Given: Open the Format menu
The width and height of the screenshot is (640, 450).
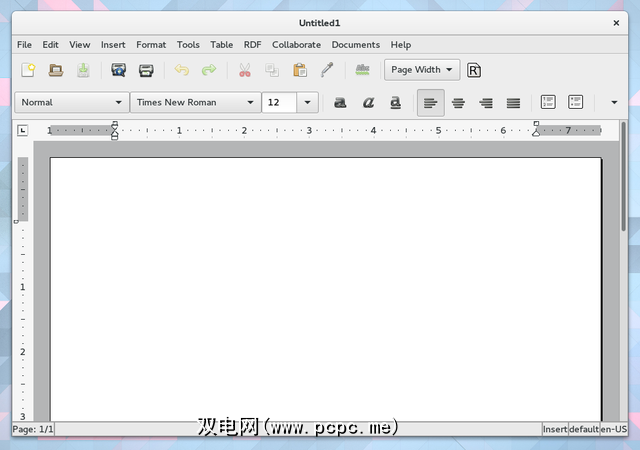Looking at the screenshot, I should pos(151,45).
